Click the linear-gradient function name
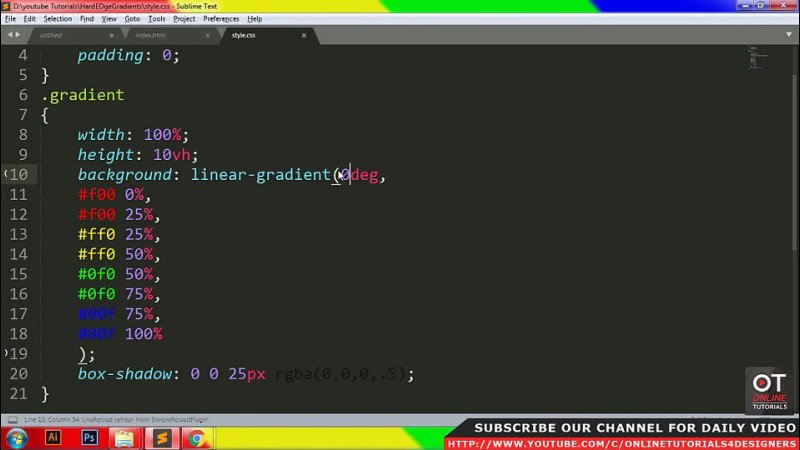This screenshot has width=800, height=450. click(261, 174)
